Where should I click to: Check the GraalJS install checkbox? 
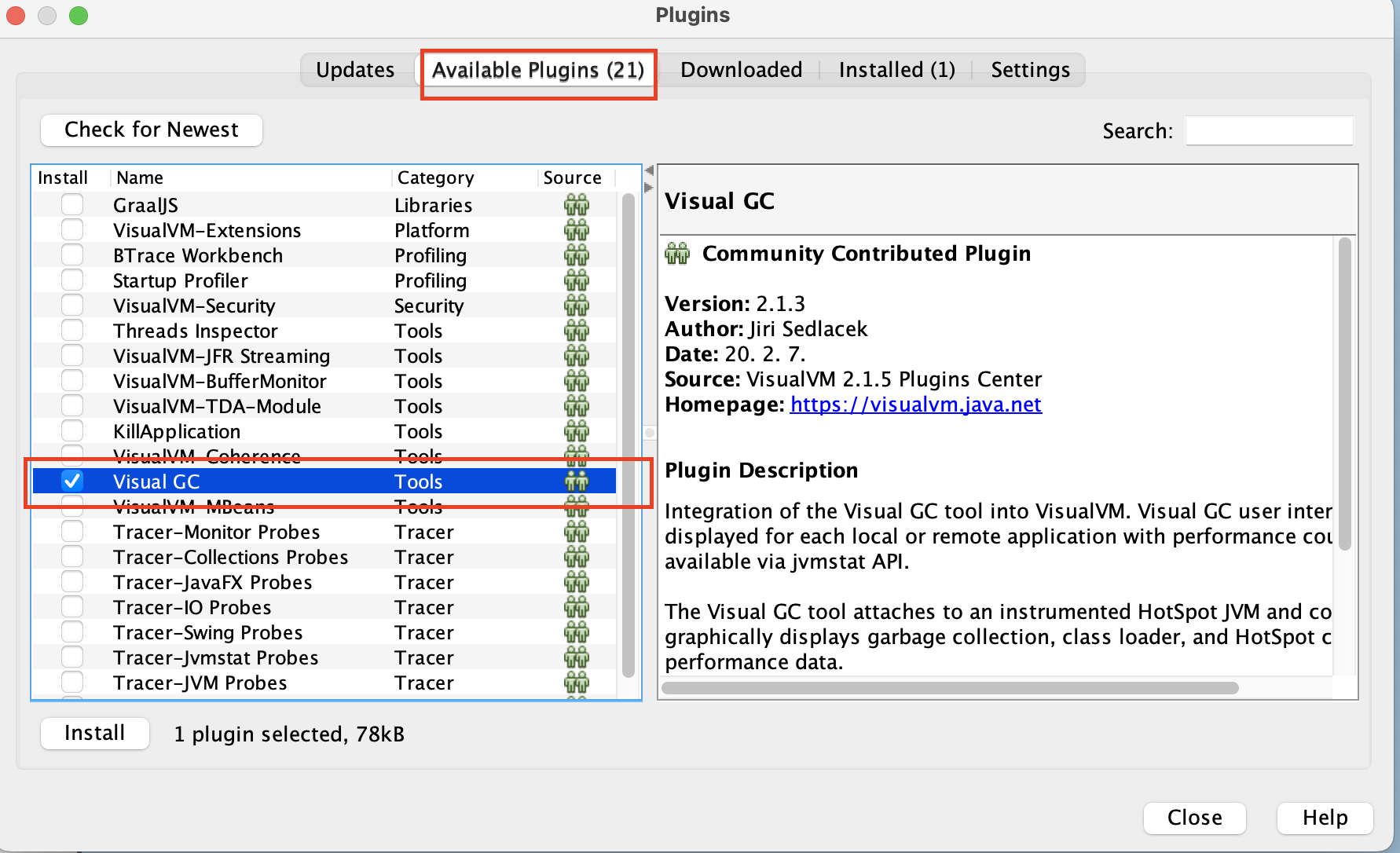[x=72, y=205]
